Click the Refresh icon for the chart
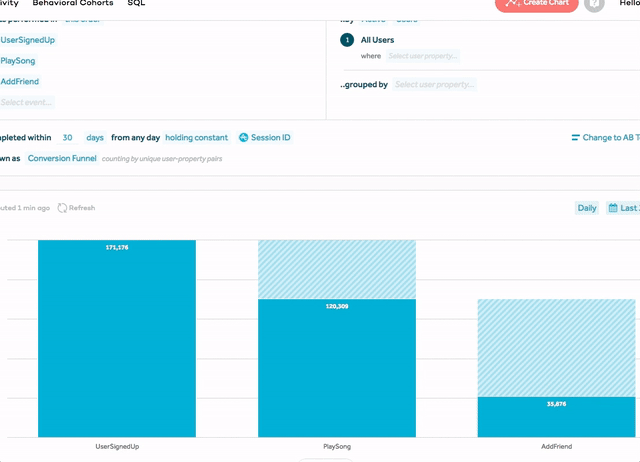This screenshot has height=462, width=640. click(63, 208)
